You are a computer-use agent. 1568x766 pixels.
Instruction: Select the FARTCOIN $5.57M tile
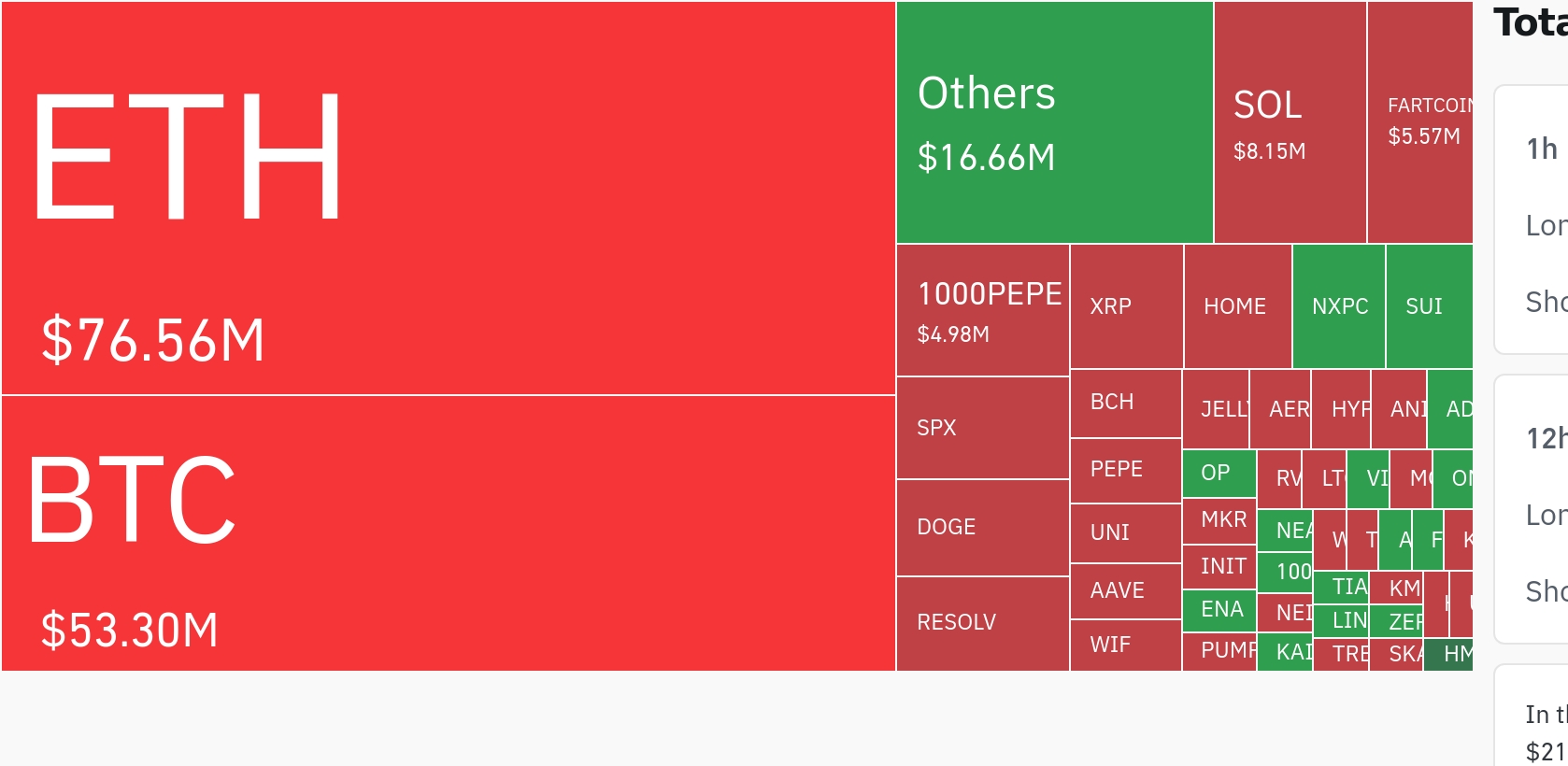[x=1420, y=122]
